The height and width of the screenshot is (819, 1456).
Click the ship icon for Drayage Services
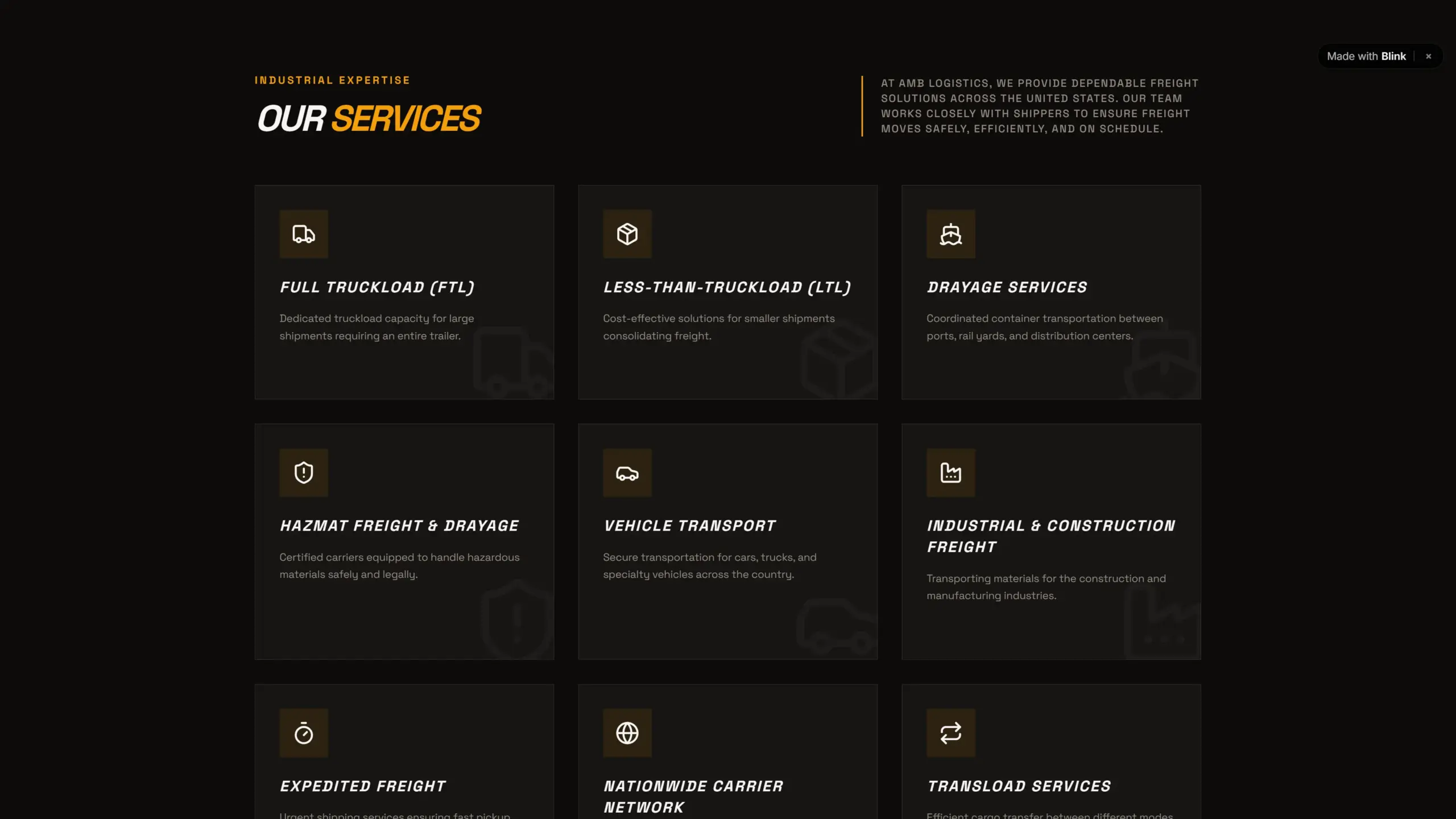point(950,234)
